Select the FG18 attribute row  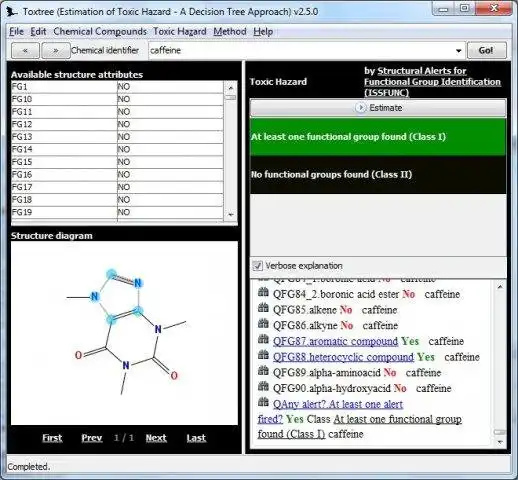(117, 200)
